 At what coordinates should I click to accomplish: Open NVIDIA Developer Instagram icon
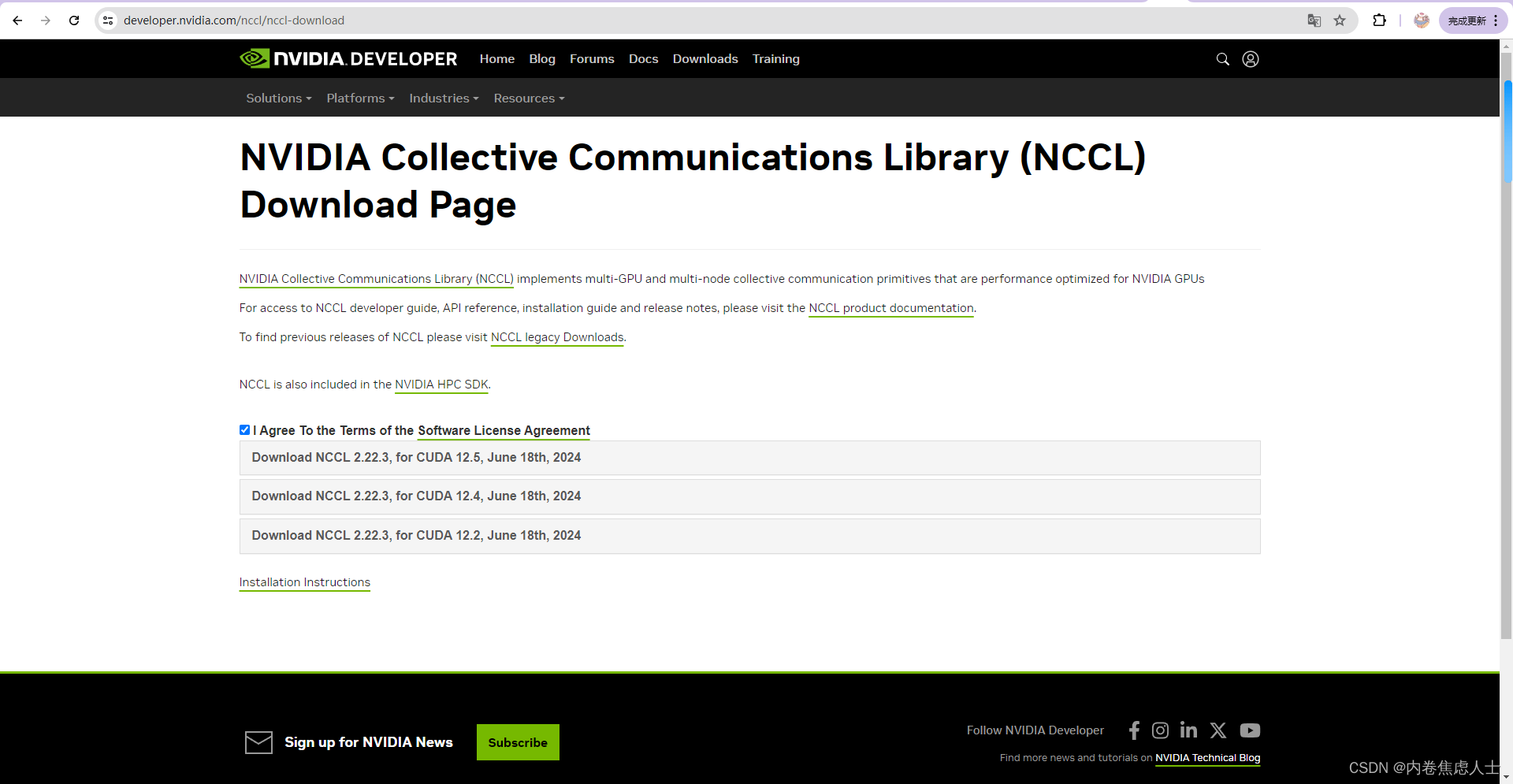(1160, 730)
